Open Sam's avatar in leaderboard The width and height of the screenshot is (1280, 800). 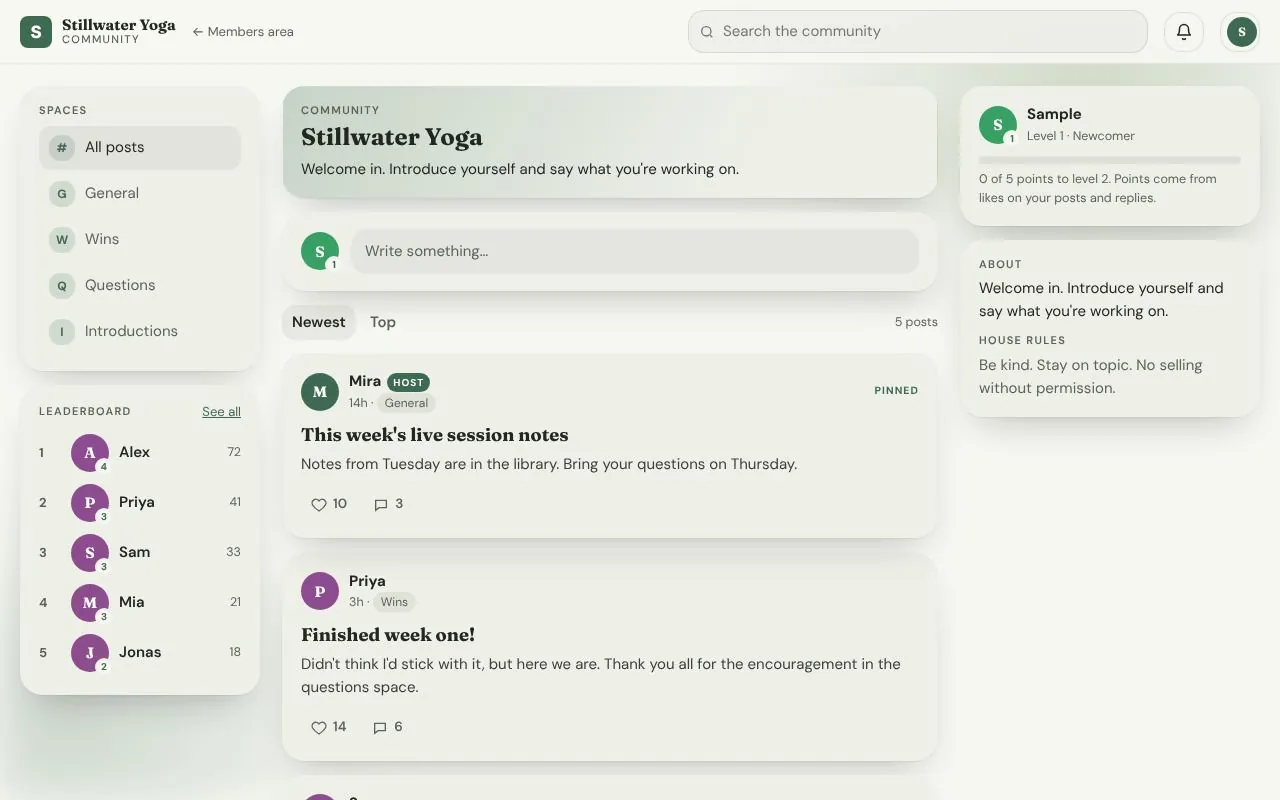(90, 553)
